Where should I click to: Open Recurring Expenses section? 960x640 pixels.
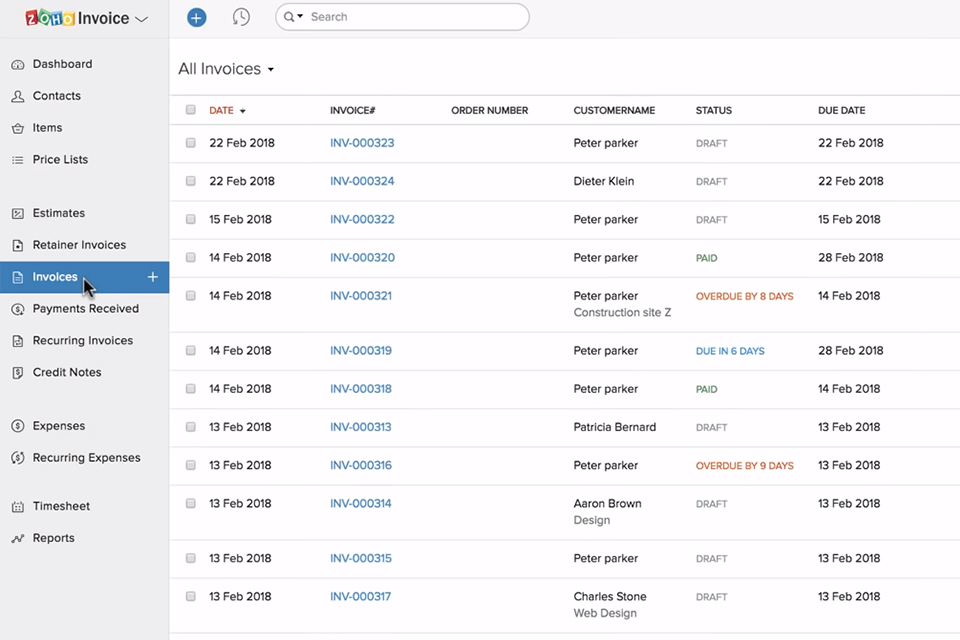[86, 458]
